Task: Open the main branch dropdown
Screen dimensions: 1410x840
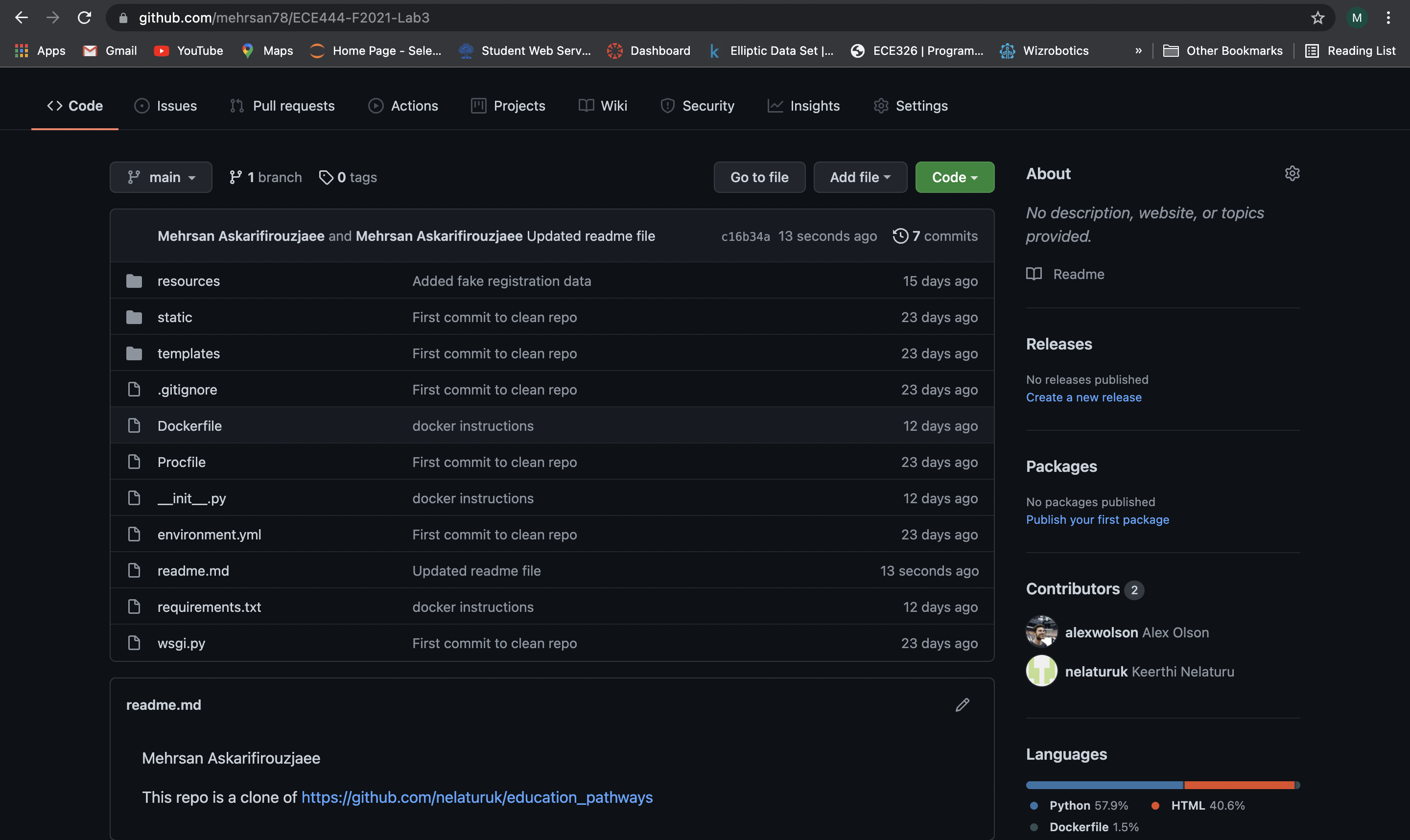Action: point(161,178)
